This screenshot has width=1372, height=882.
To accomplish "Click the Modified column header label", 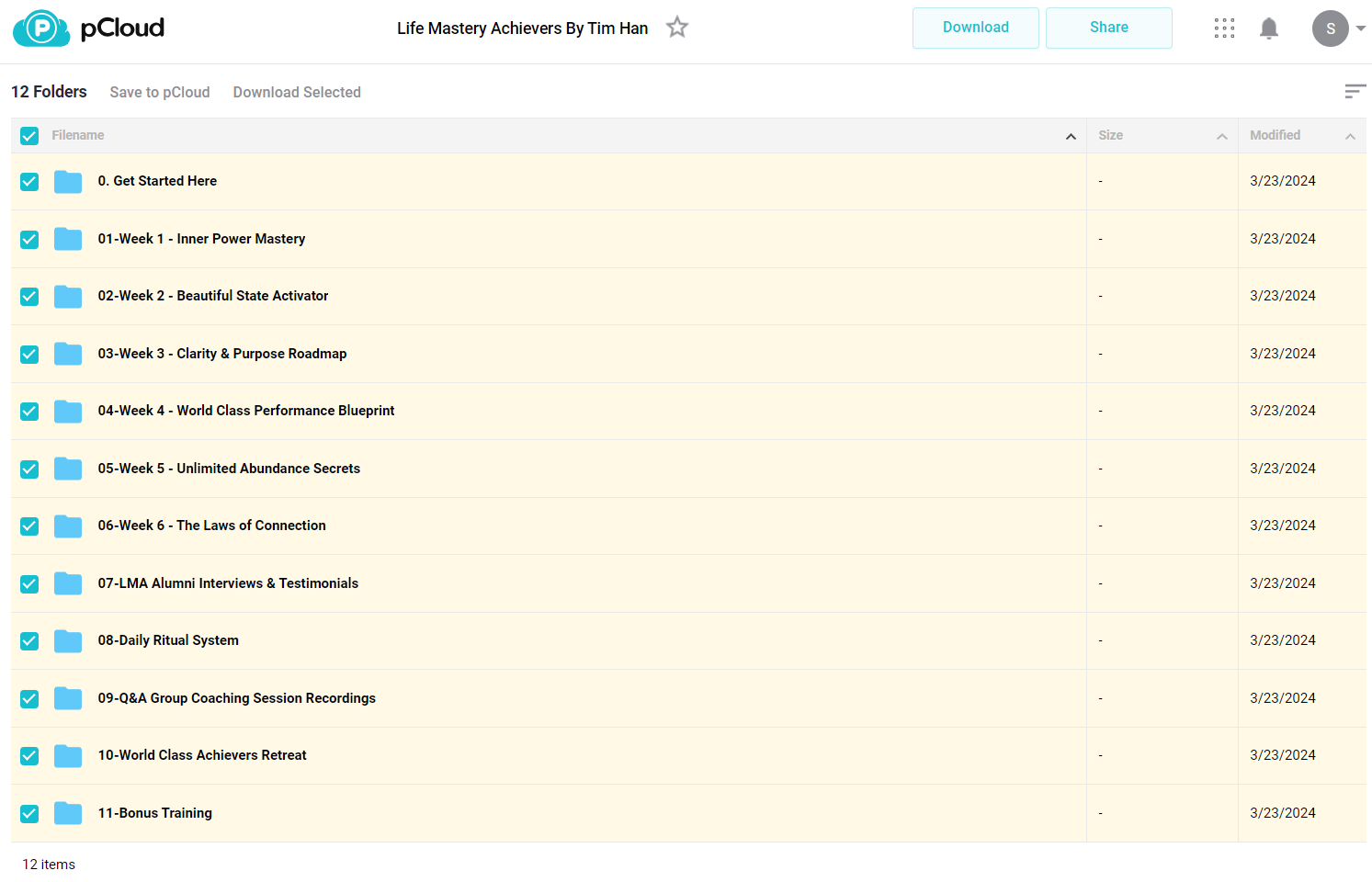I will point(1275,135).
